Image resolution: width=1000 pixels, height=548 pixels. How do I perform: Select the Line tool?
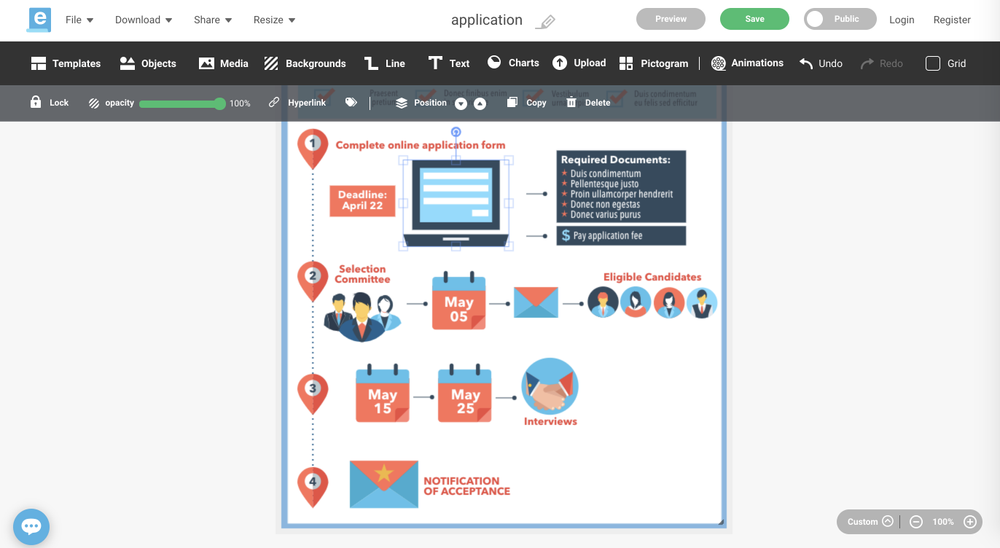click(385, 63)
